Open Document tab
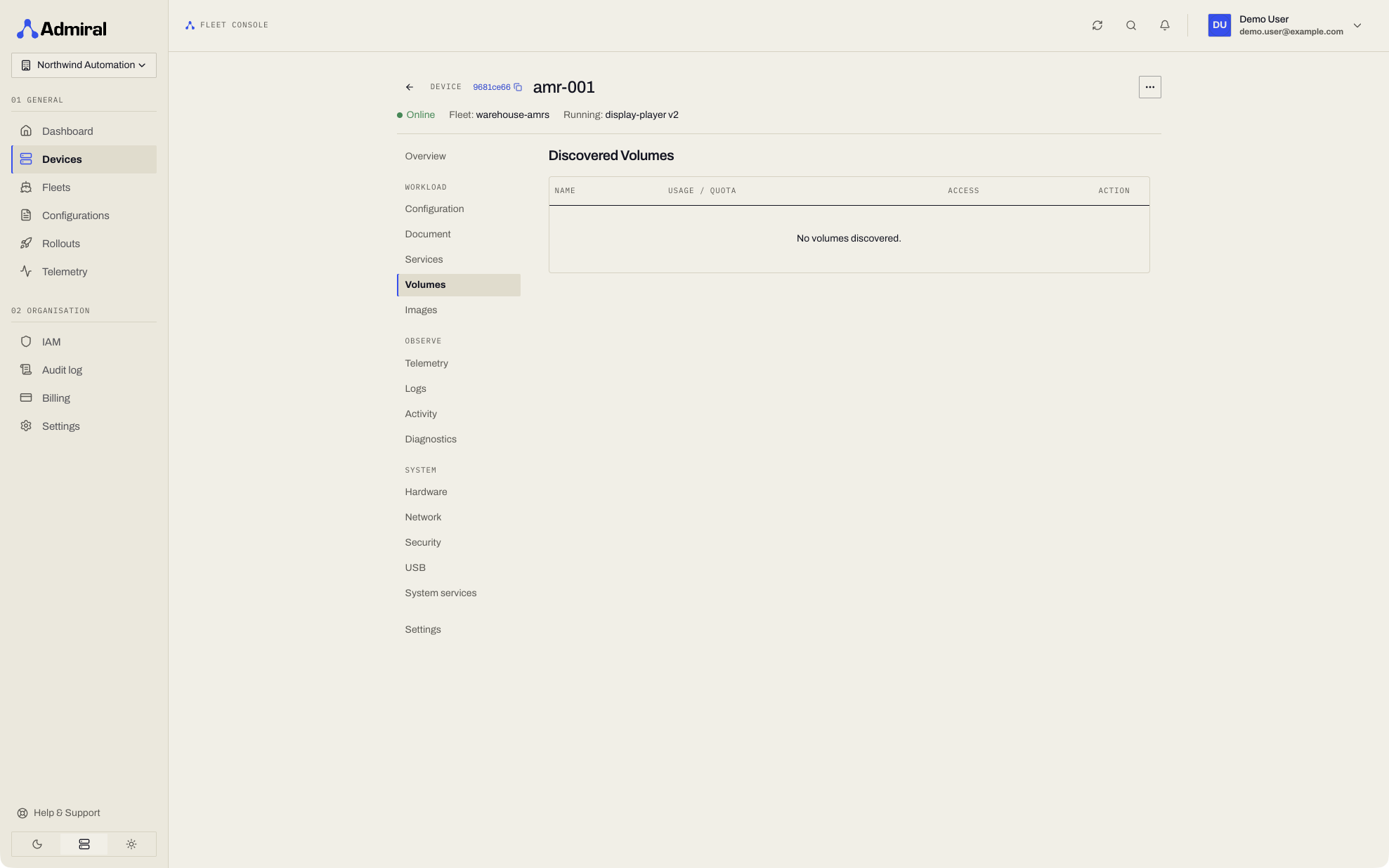 [x=459, y=235]
